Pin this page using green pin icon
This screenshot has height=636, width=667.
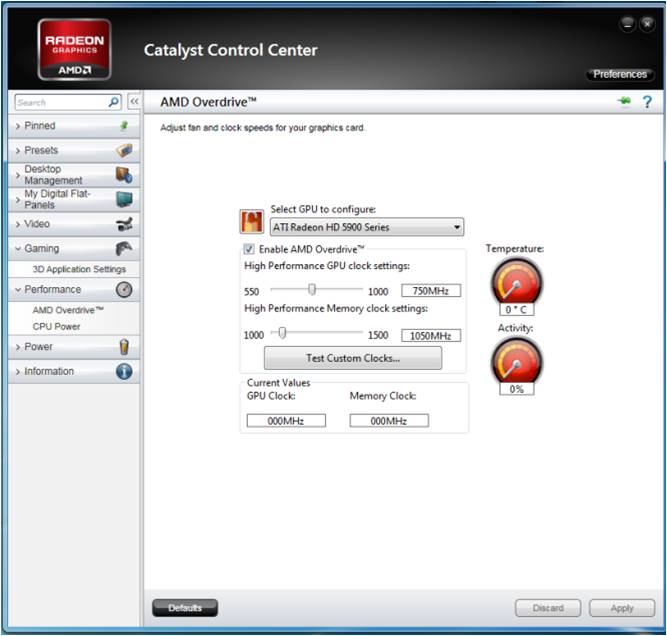[x=624, y=101]
